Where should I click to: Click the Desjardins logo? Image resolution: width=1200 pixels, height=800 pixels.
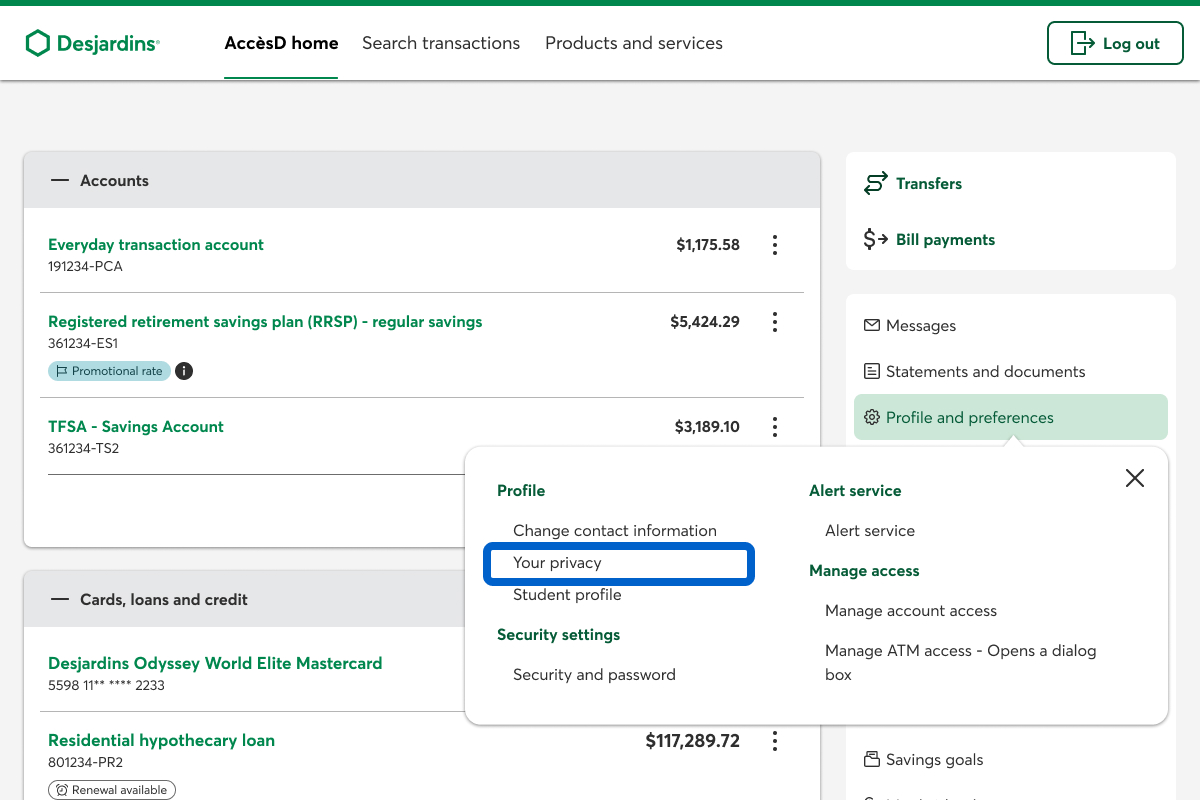tap(92, 43)
